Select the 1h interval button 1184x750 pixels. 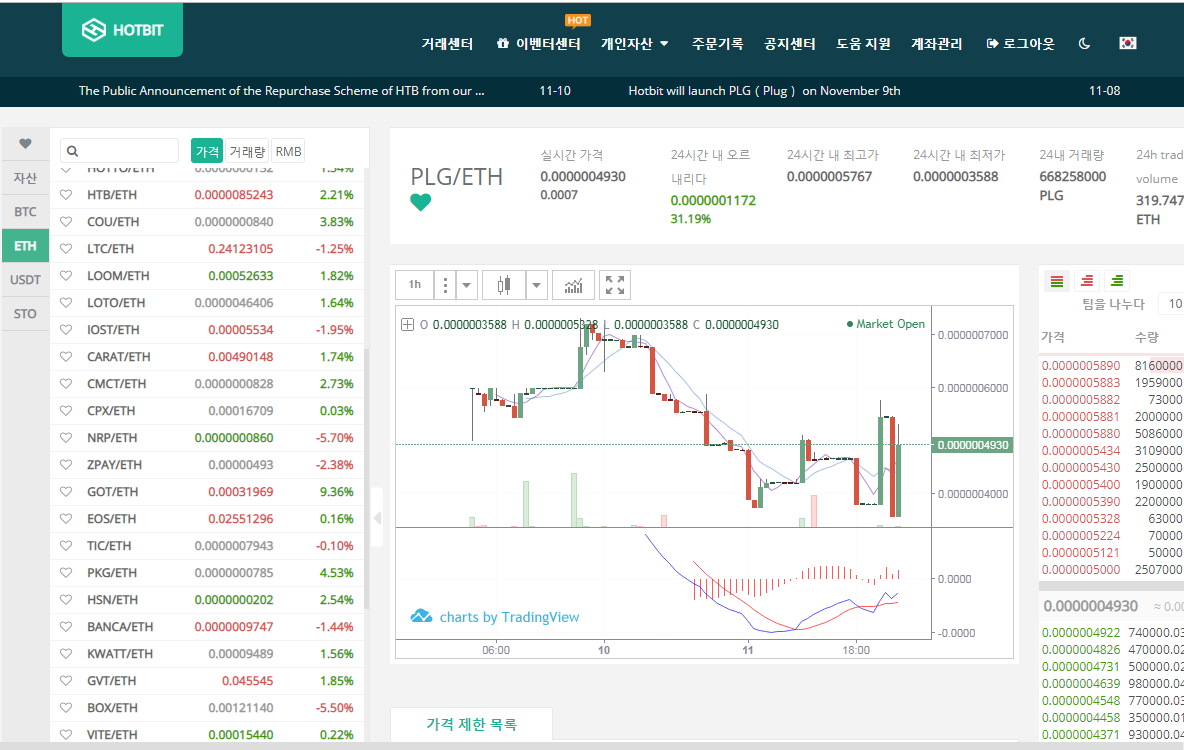coord(415,285)
